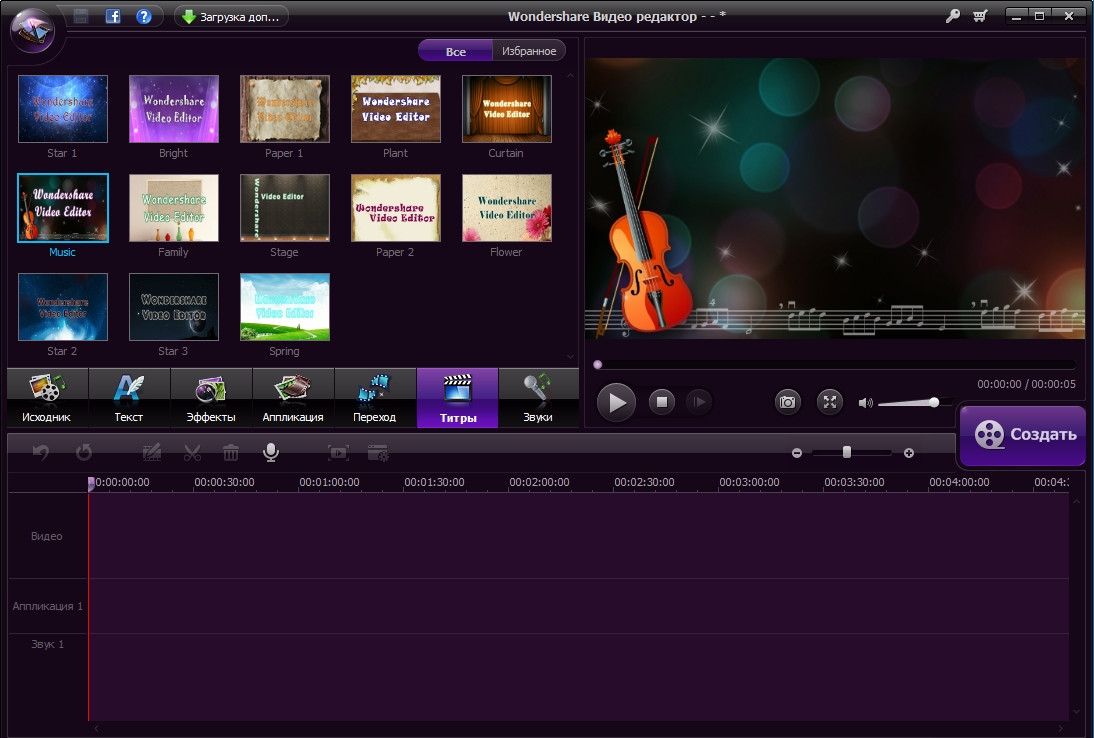The height and width of the screenshot is (738, 1094).
Task: Open the Текст tab
Action: click(x=129, y=398)
